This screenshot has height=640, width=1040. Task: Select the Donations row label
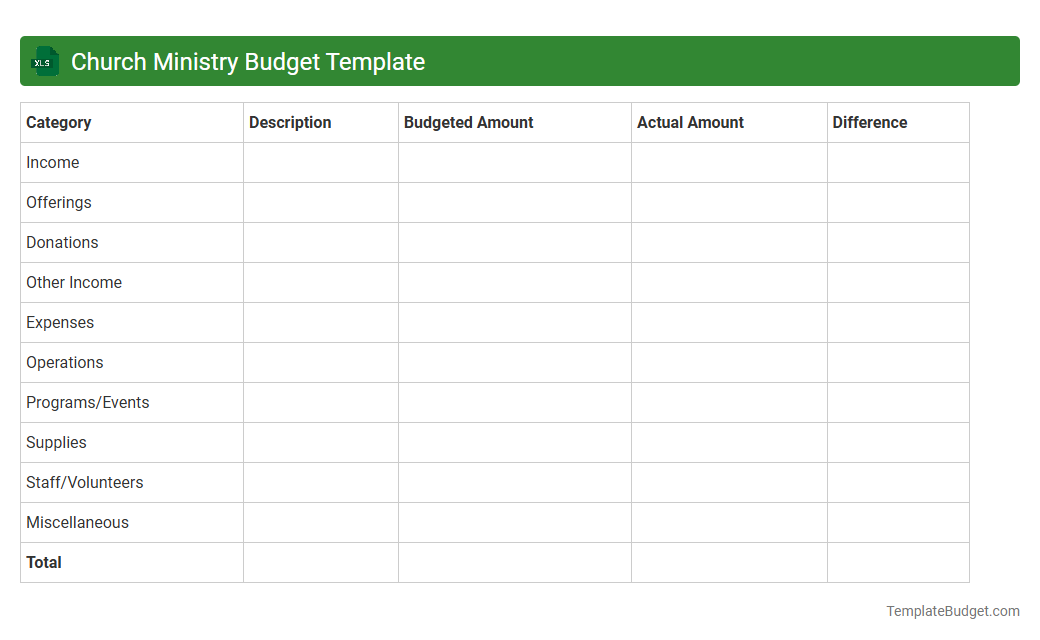(x=62, y=242)
